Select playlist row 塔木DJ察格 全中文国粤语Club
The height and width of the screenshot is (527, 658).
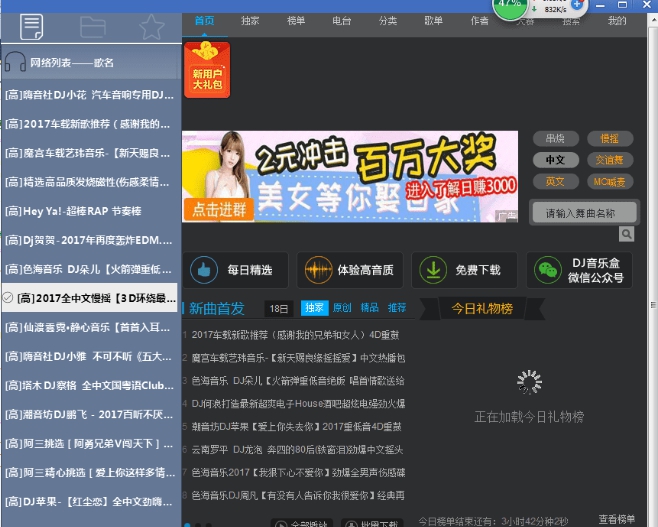coord(91,385)
